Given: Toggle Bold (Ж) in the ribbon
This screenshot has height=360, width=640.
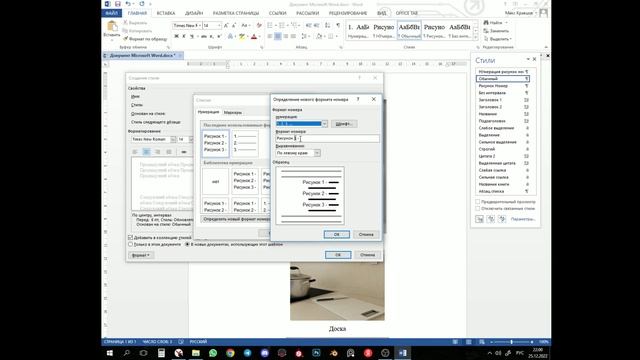Looking at the screenshot, I should point(176,36).
